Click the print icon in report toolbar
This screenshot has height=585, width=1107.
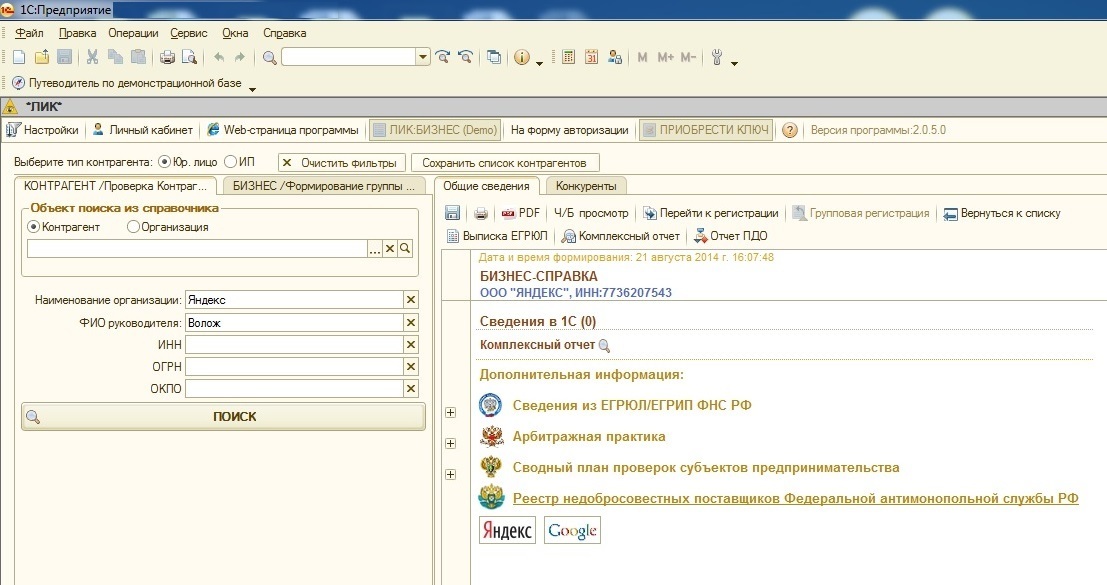point(481,213)
